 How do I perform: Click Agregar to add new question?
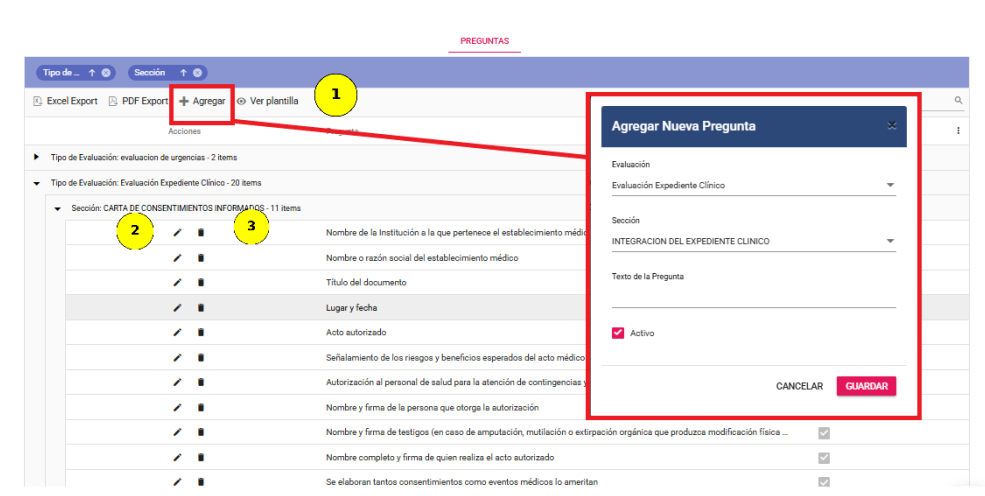coord(202,101)
